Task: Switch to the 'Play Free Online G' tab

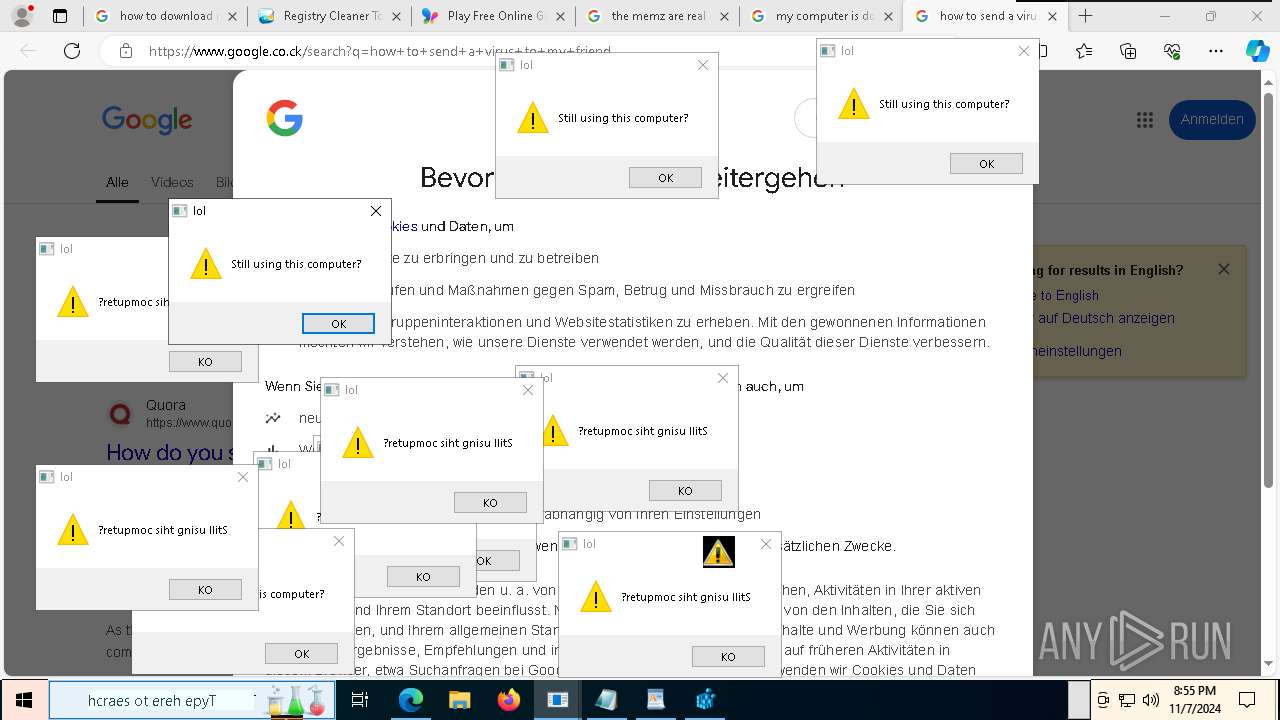Action: click(x=493, y=16)
